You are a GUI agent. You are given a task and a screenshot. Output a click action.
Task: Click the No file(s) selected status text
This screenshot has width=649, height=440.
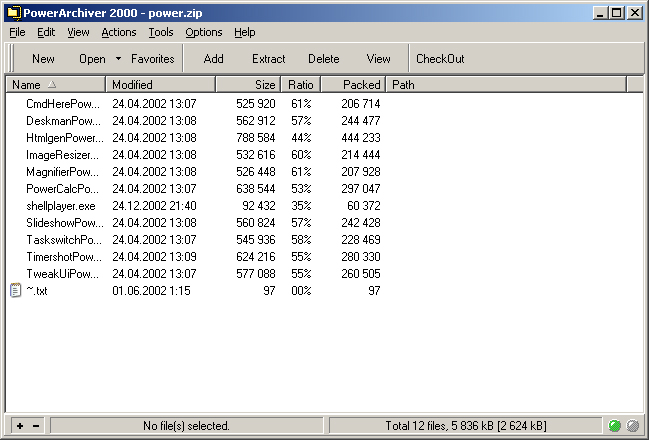click(x=186, y=426)
